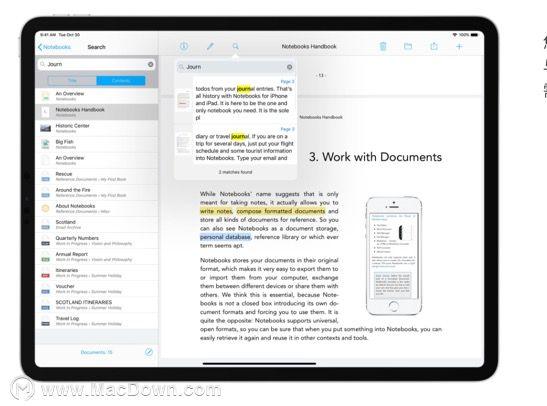Open 'Around the Fire' document

click(97, 192)
